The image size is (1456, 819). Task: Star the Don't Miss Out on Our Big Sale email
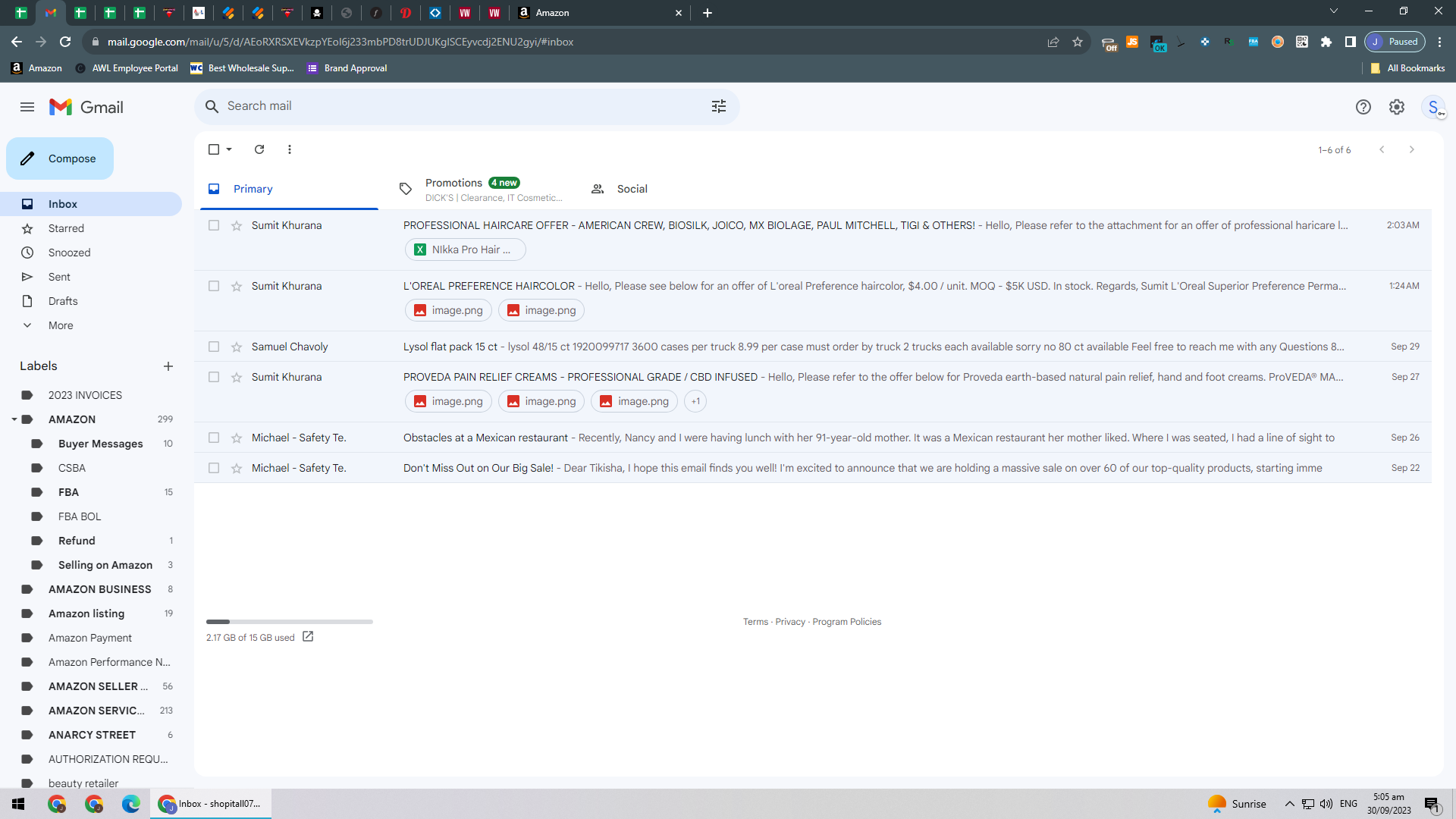click(237, 468)
